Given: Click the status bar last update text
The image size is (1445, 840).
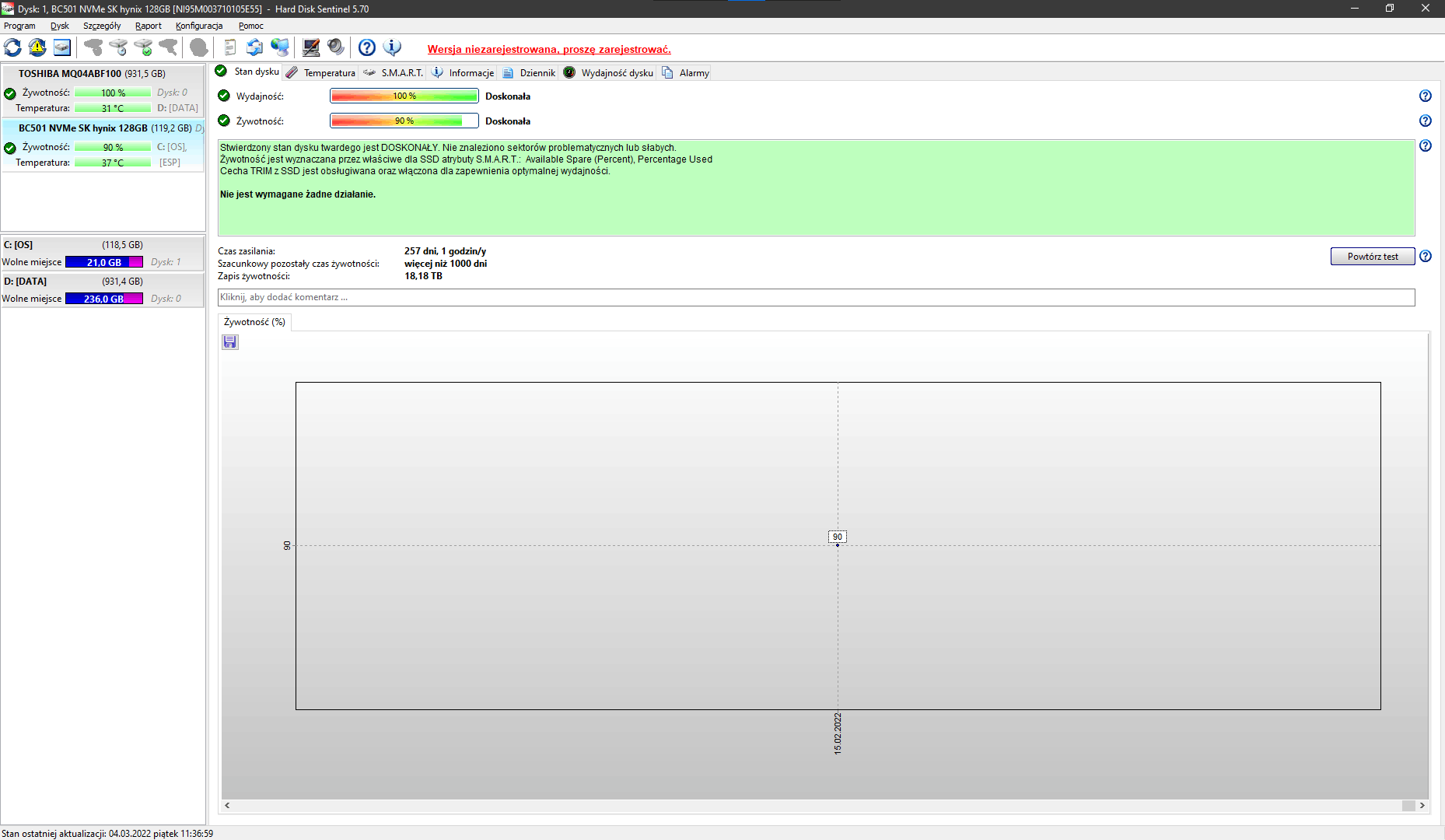Looking at the screenshot, I should tap(107, 834).
